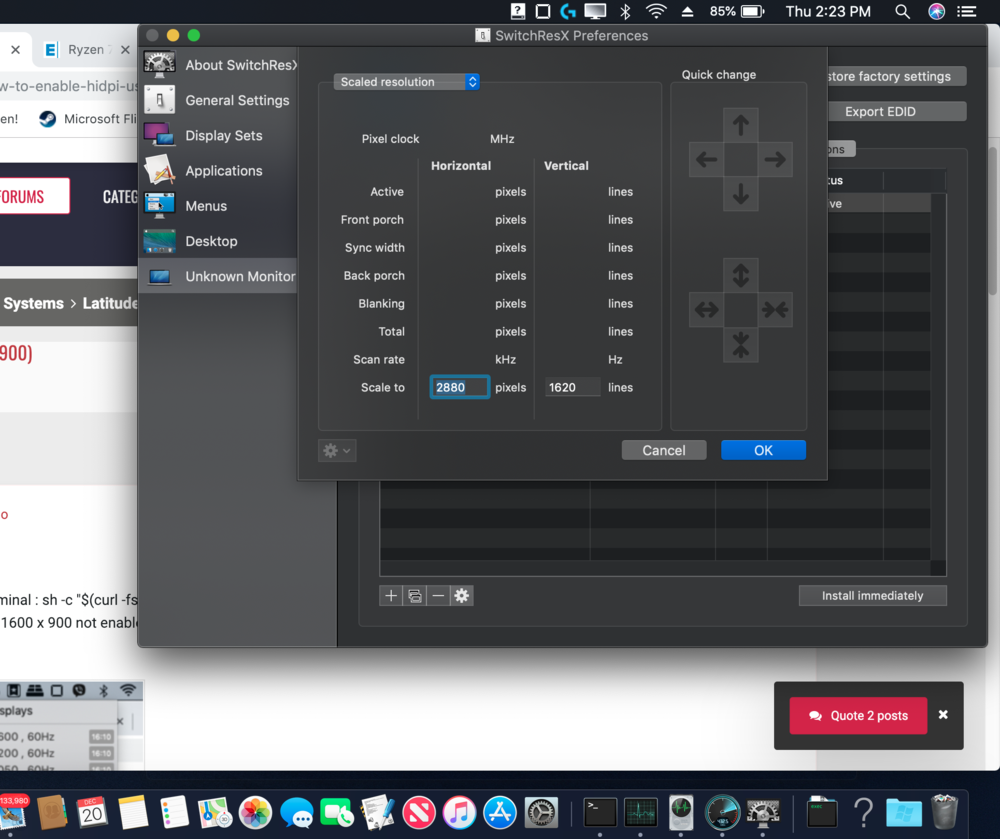The width and height of the screenshot is (1000, 839).
Task: Click the Quick change move up arrow
Action: pos(740,125)
